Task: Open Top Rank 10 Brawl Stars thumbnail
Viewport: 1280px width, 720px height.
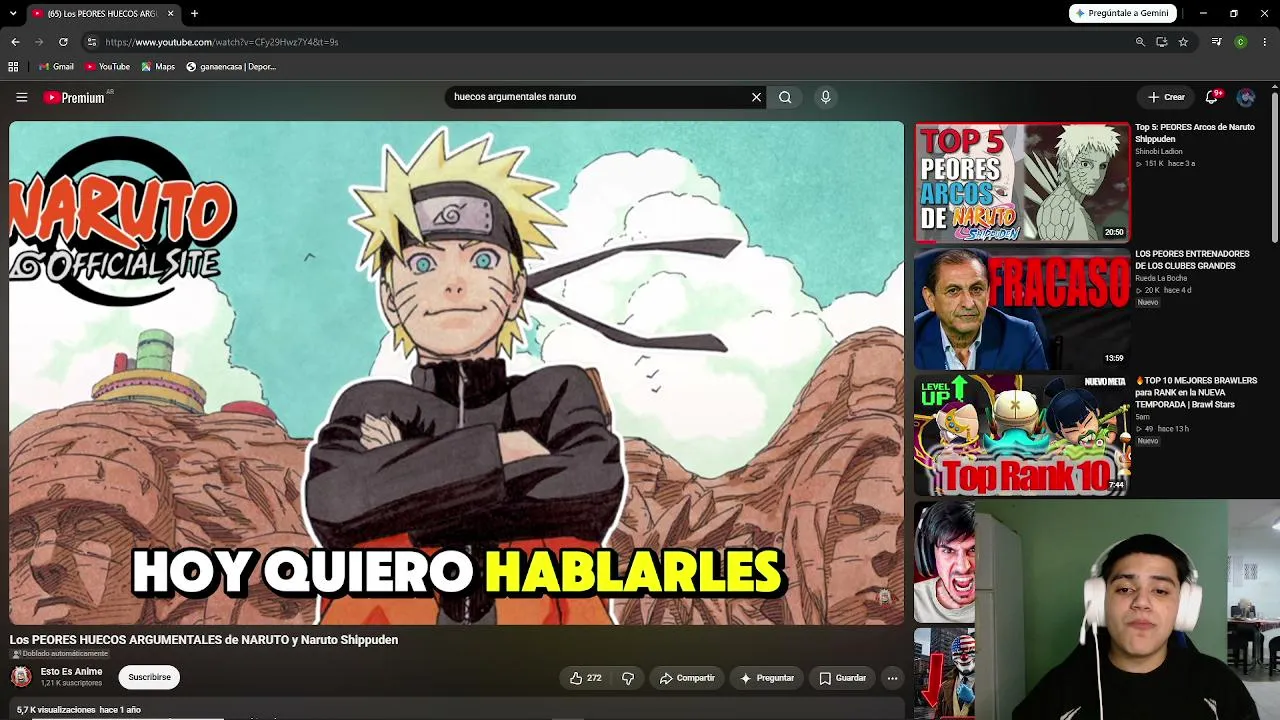Action: pyautogui.click(x=1022, y=435)
